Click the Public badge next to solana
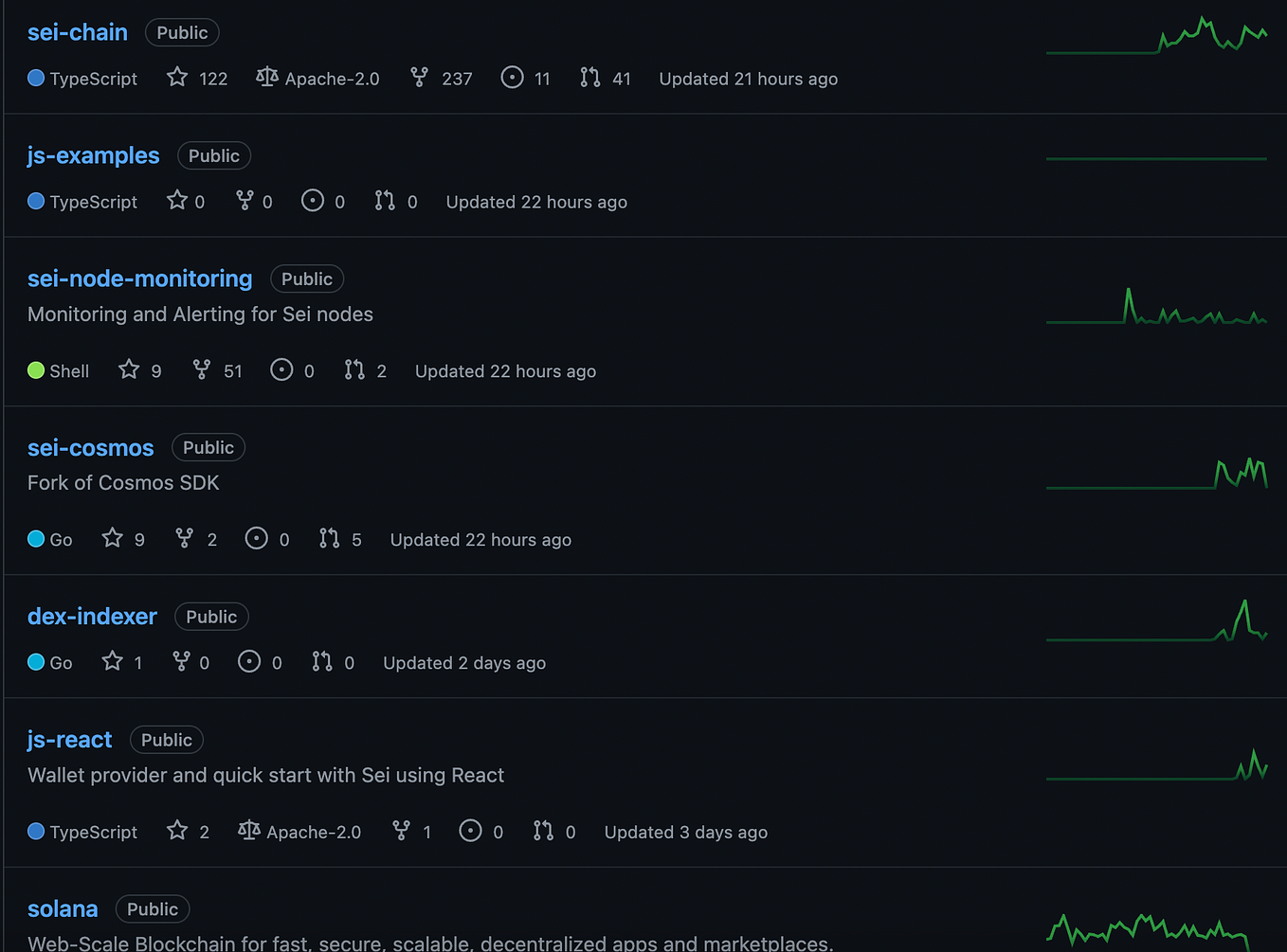This screenshot has height=952, width=1287. coord(152,908)
